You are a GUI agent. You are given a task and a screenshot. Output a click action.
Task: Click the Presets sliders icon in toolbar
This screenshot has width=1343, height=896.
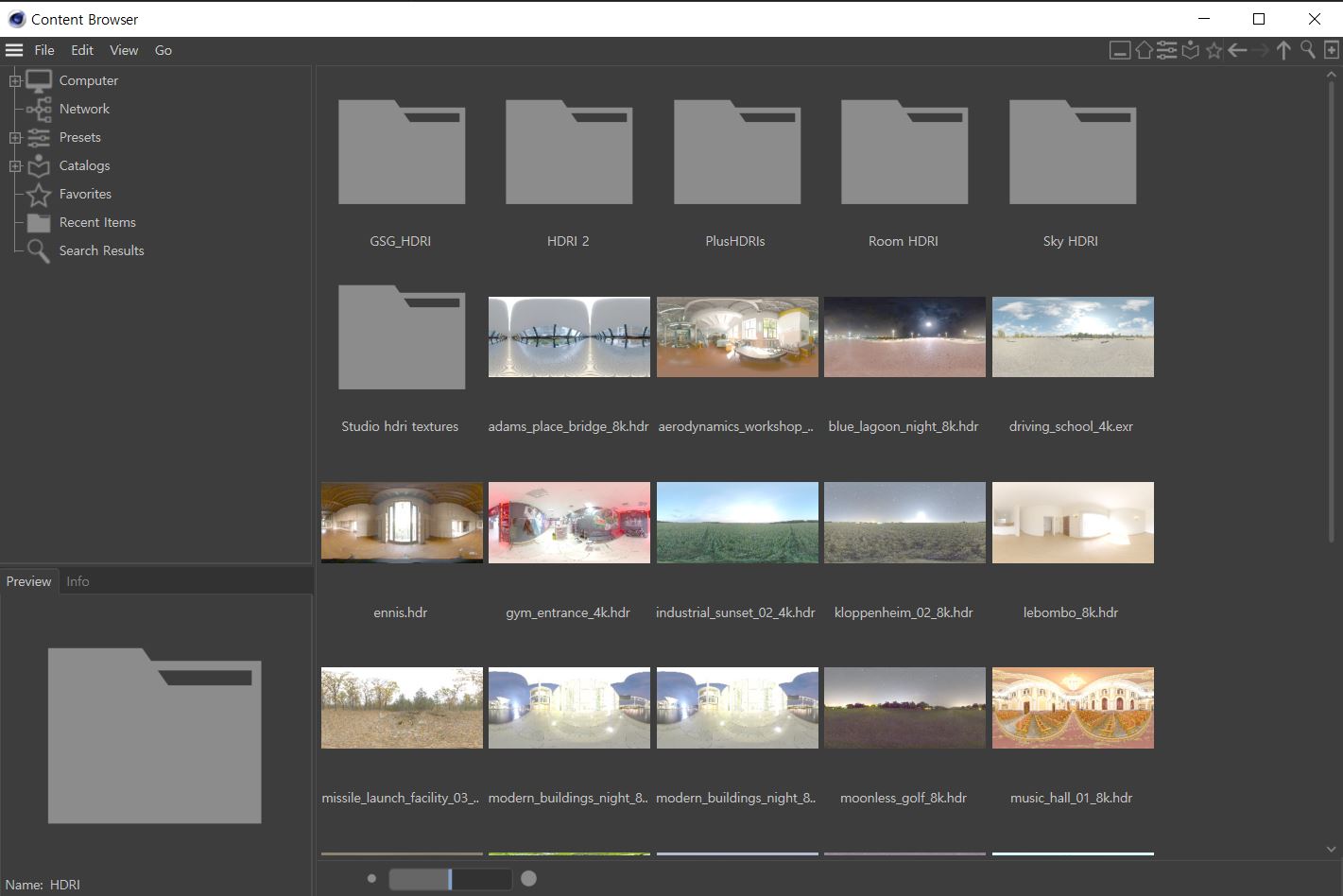point(1167,50)
